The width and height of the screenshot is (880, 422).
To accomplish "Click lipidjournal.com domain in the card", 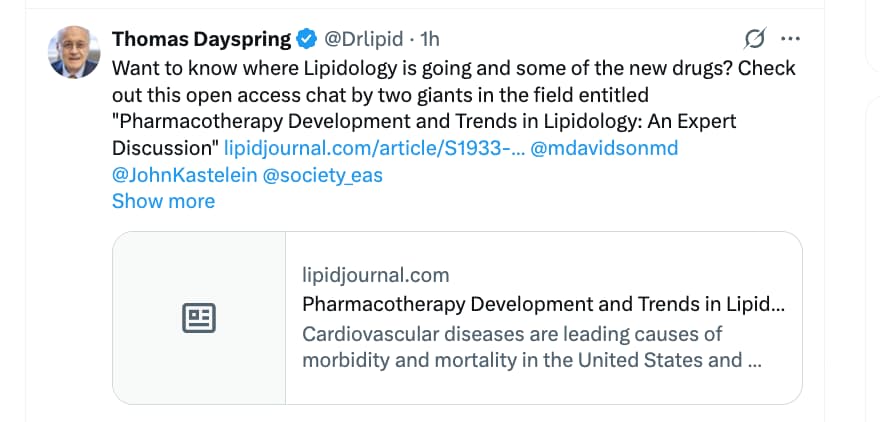I will click(375, 275).
